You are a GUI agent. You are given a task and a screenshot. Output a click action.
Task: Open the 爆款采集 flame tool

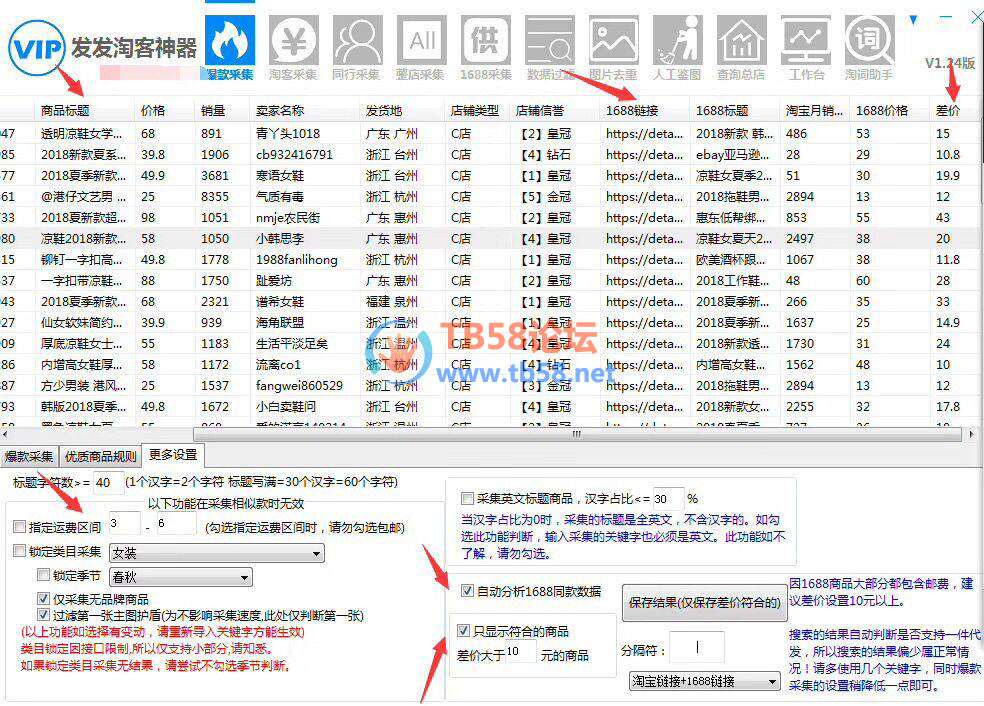(x=230, y=48)
